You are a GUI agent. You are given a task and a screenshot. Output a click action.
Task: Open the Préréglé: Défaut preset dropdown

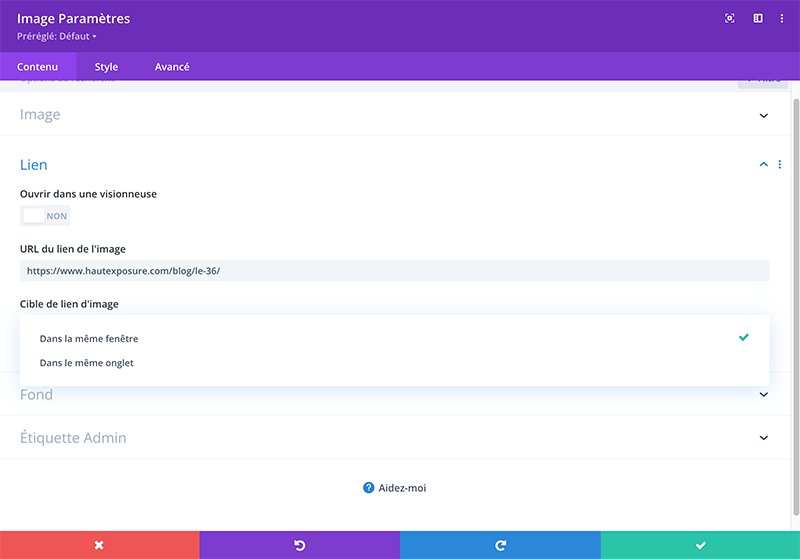tap(57, 36)
